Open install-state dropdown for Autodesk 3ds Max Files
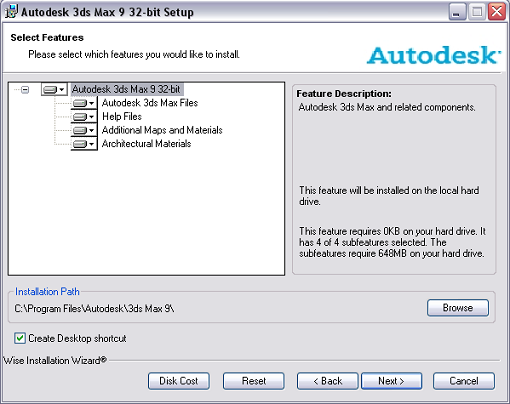The image size is (510, 404). (84, 103)
